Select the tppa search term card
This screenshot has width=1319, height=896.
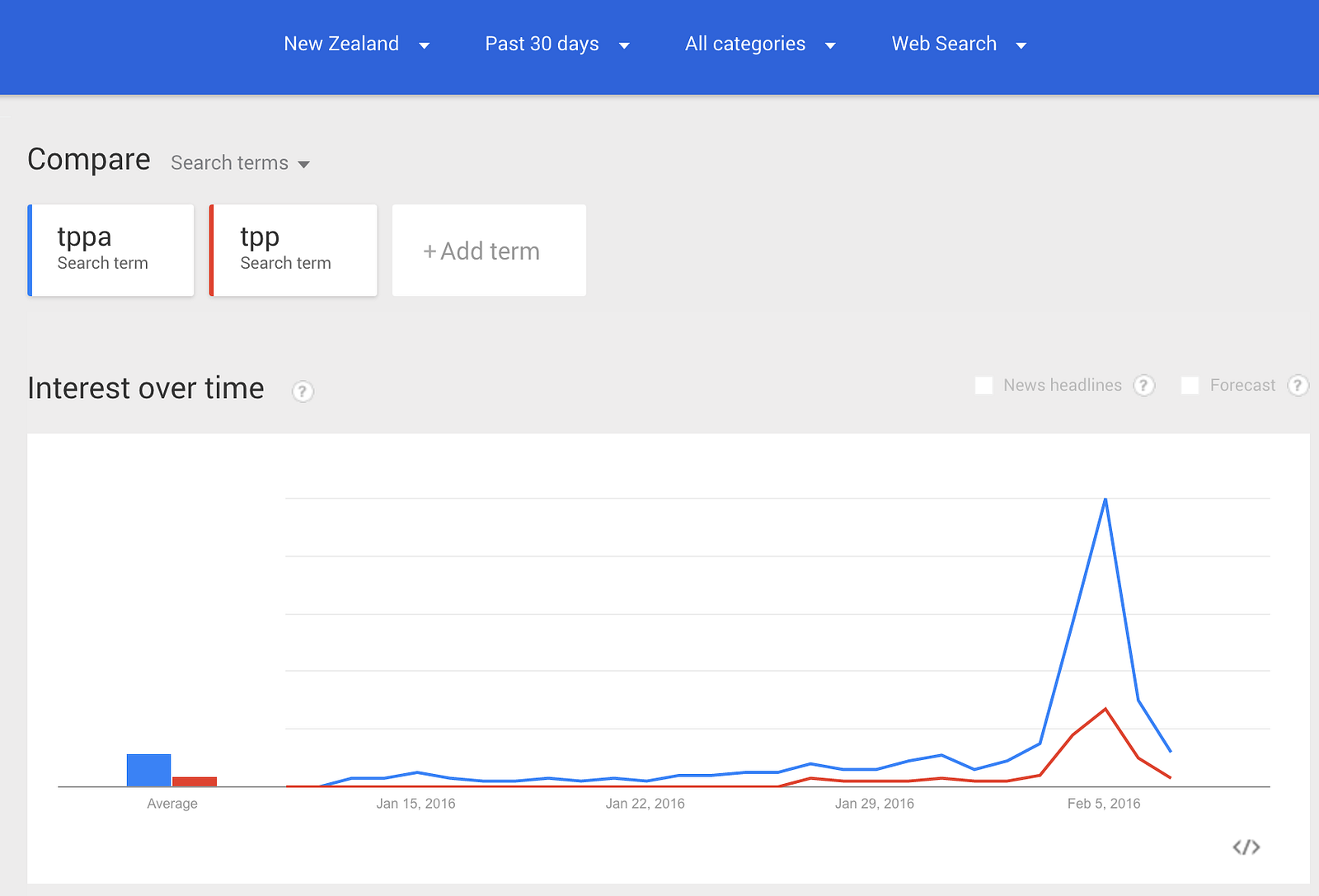click(111, 251)
